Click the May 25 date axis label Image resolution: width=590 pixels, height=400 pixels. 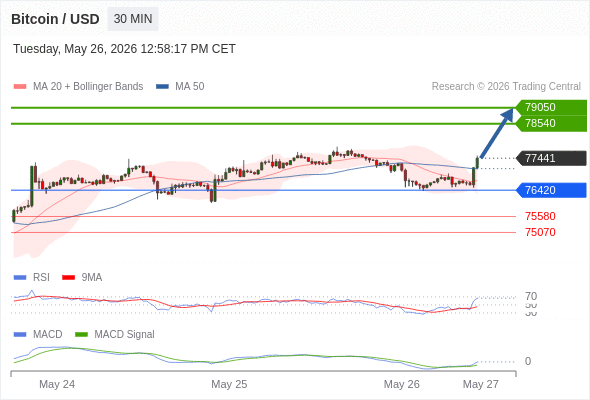[229, 384]
